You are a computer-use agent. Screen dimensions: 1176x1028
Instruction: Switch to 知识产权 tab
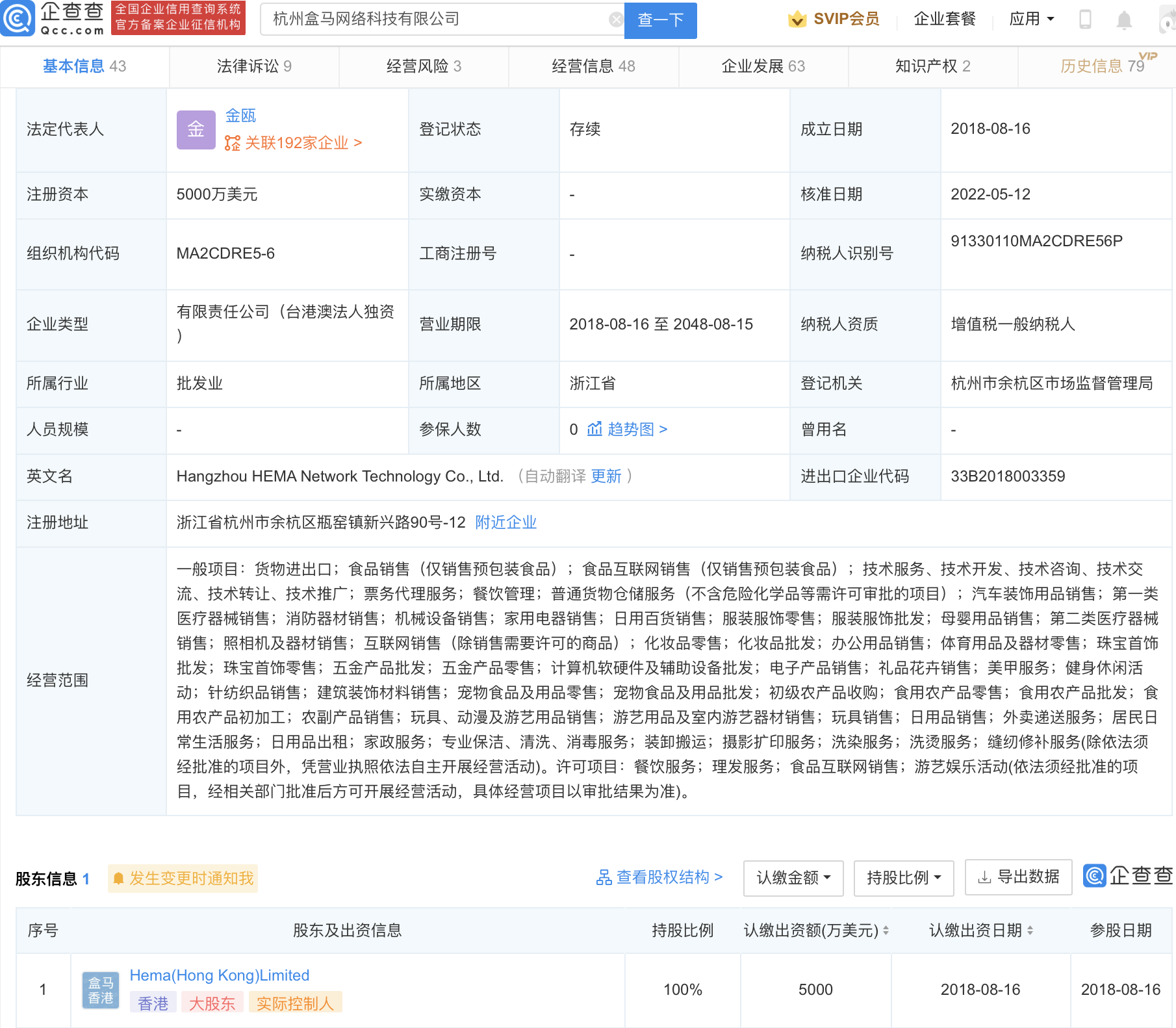pos(933,66)
